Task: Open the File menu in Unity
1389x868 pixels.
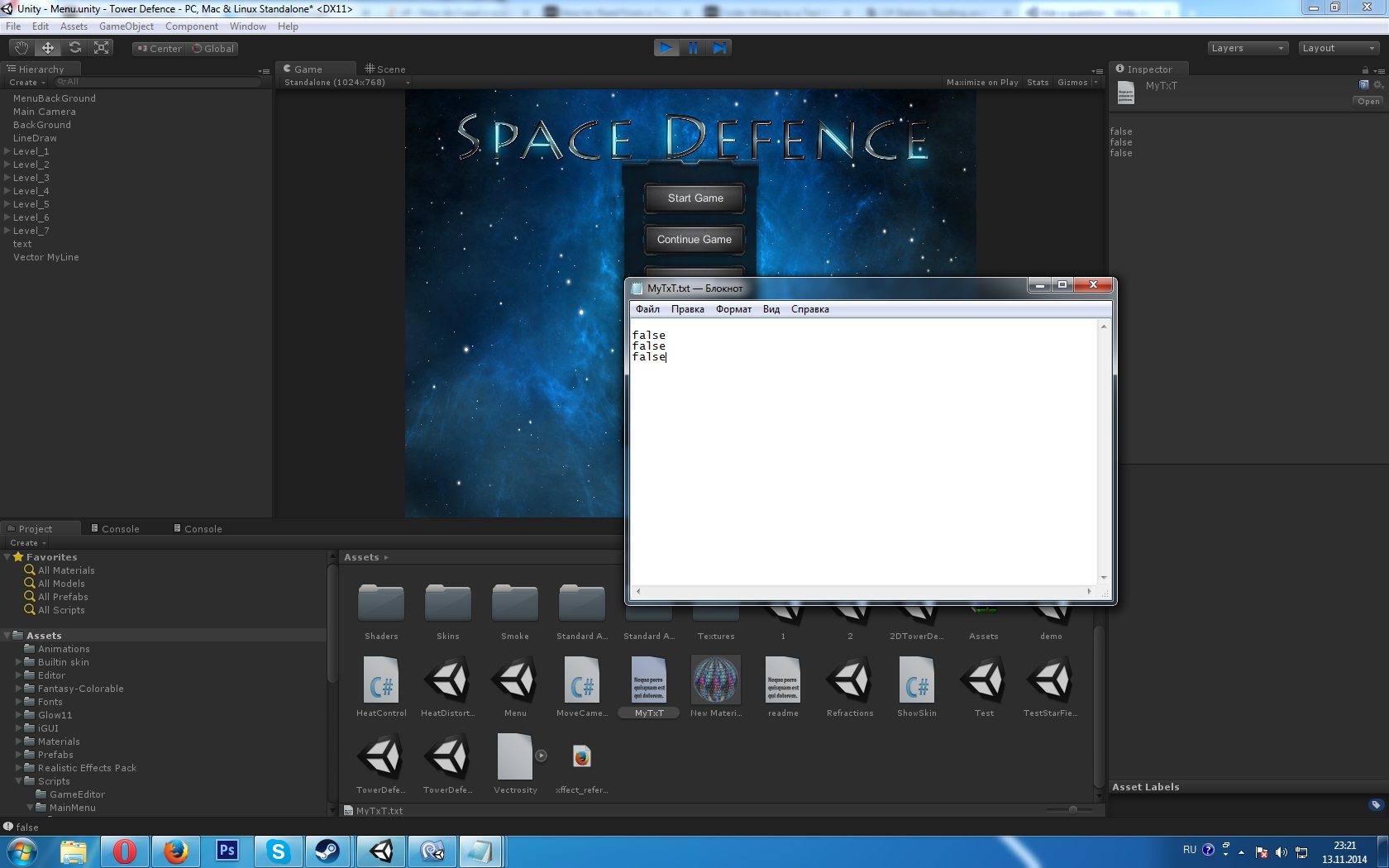Action: click(x=13, y=26)
